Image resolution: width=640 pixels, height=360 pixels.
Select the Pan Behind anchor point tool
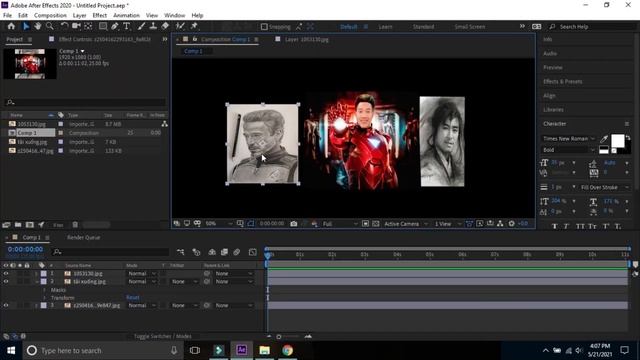pyautogui.click(x=88, y=26)
